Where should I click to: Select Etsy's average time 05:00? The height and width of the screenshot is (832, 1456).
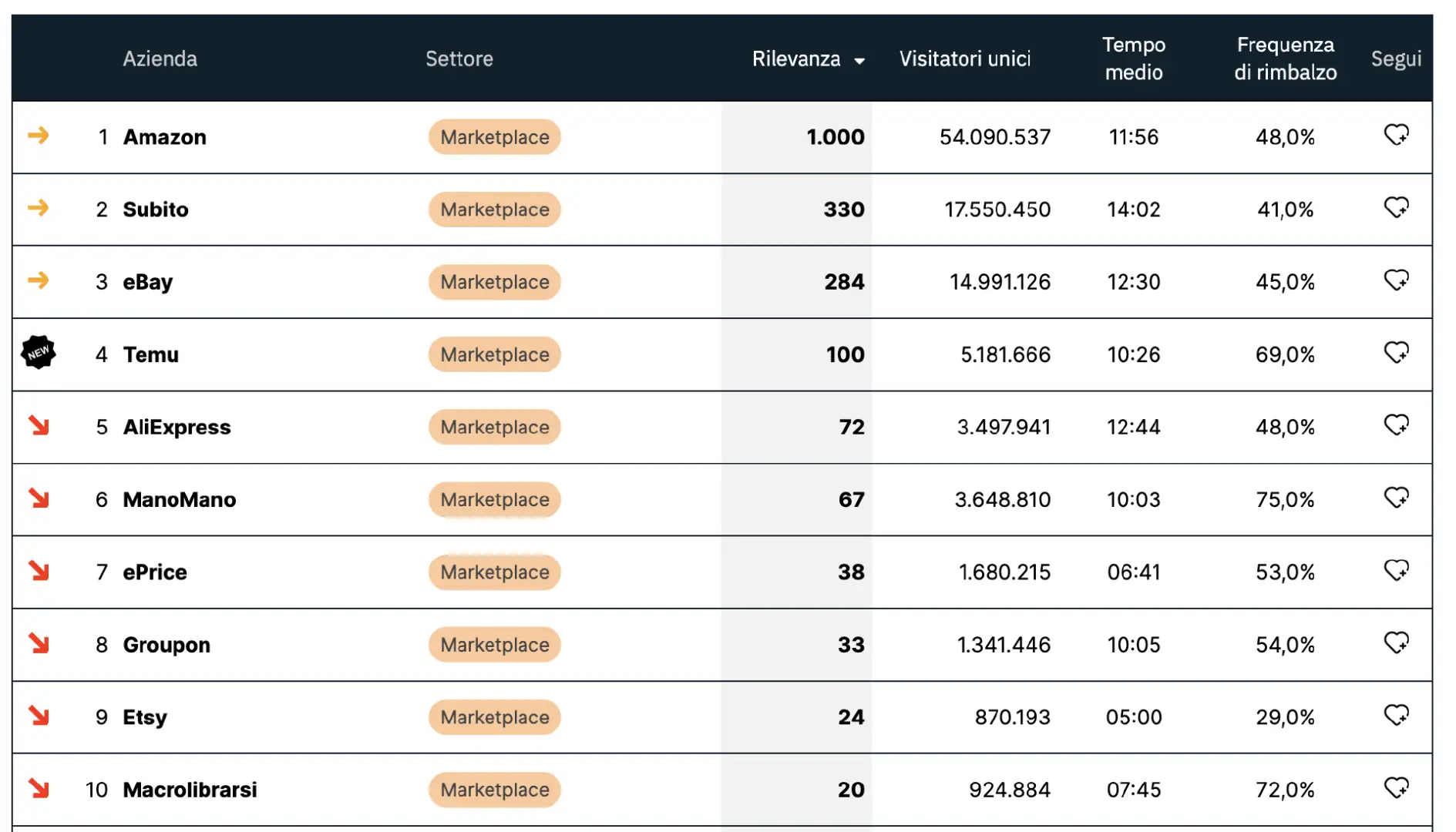(x=1134, y=717)
